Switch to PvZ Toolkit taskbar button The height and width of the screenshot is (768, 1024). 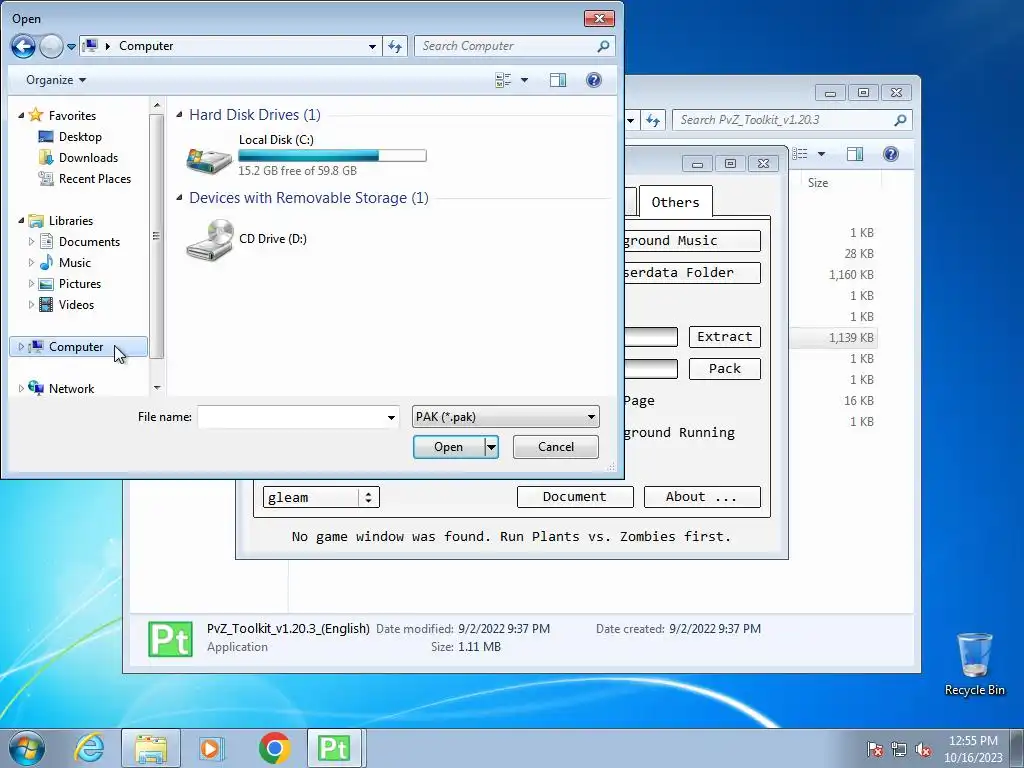pyautogui.click(x=334, y=748)
